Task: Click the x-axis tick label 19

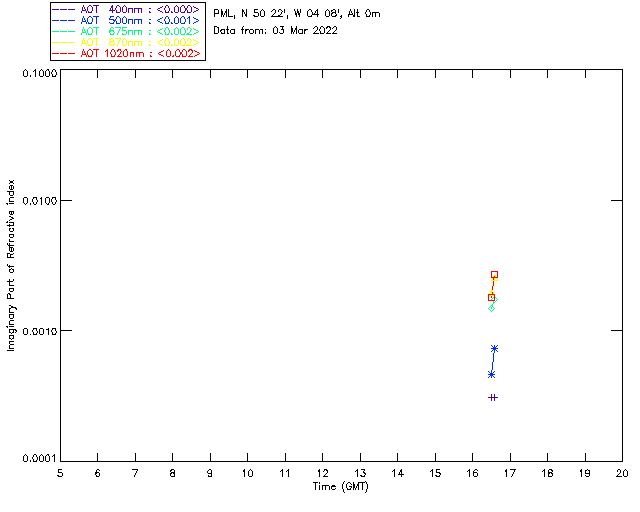Action: (585, 473)
